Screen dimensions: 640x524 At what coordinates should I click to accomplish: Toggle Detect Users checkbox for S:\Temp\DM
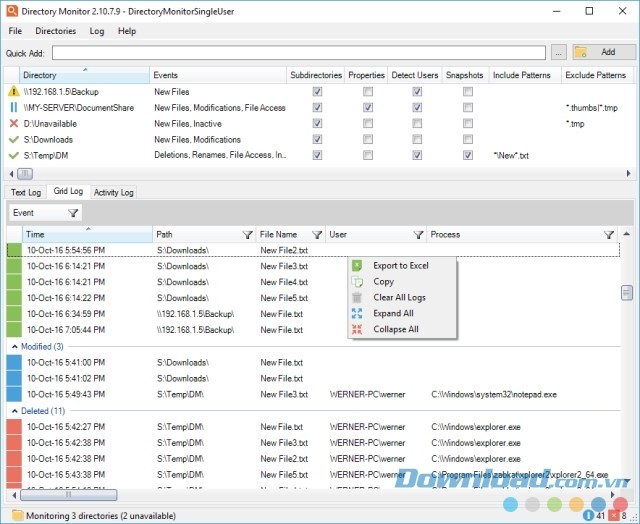click(417, 155)
